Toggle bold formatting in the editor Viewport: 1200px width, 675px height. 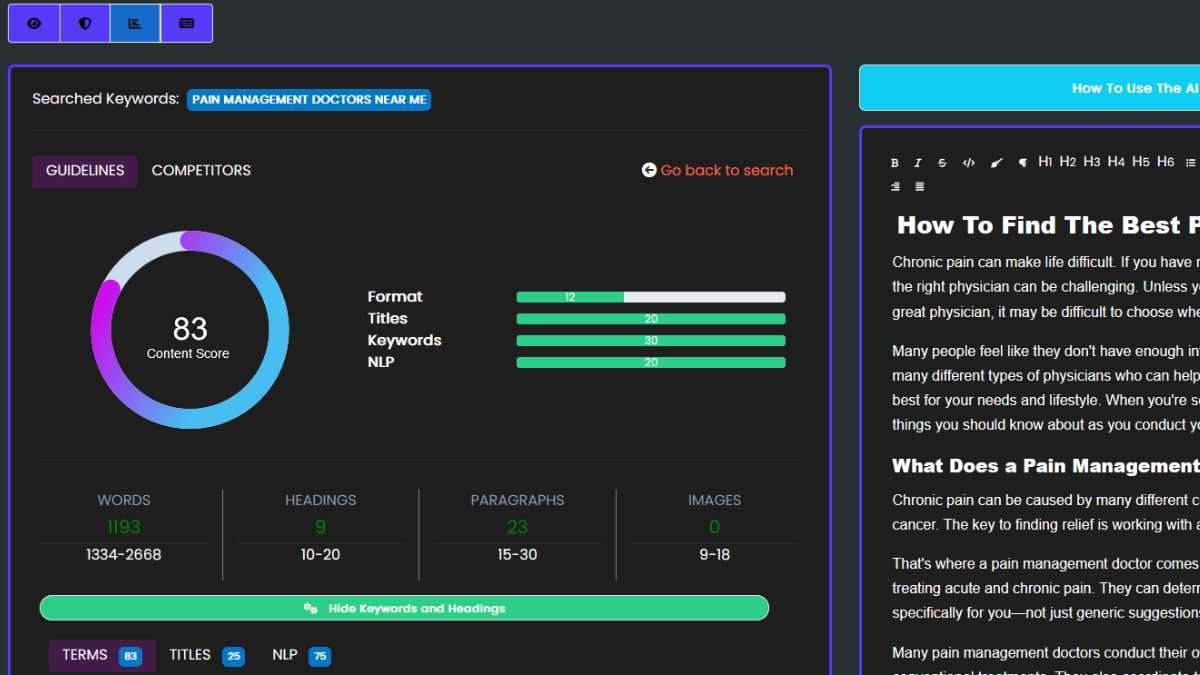[894, 163]
